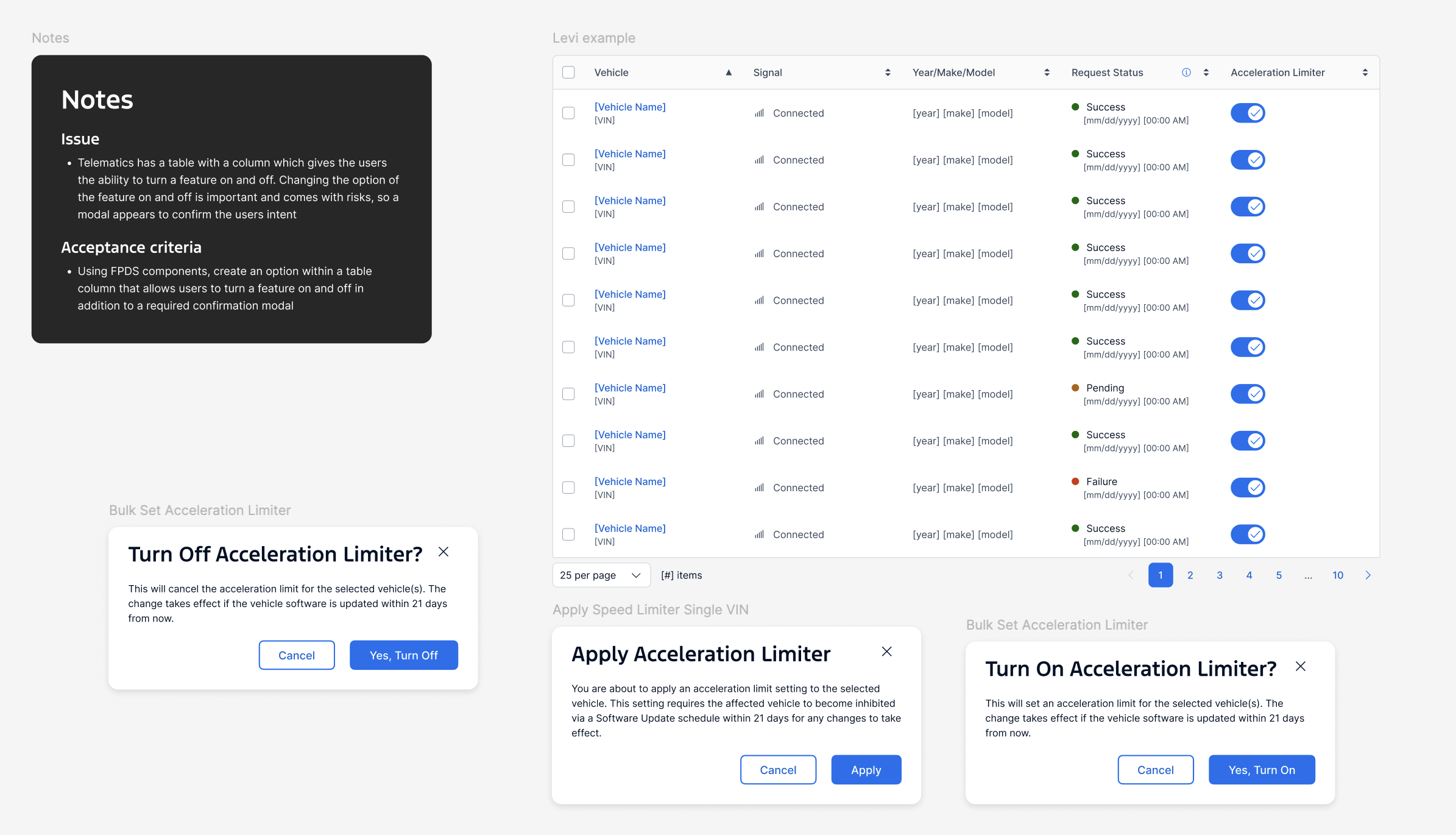Open first Vehicle Name link

click(630, 107)
